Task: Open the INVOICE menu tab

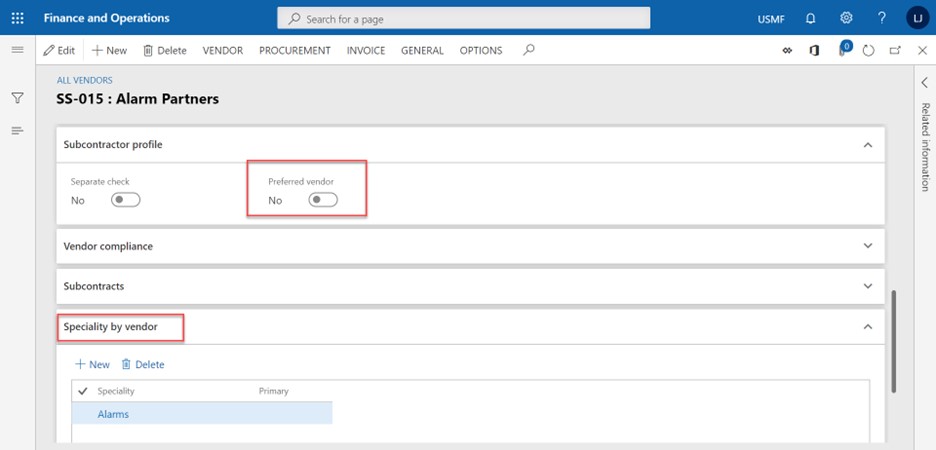Action: click(x=365, y=50)
